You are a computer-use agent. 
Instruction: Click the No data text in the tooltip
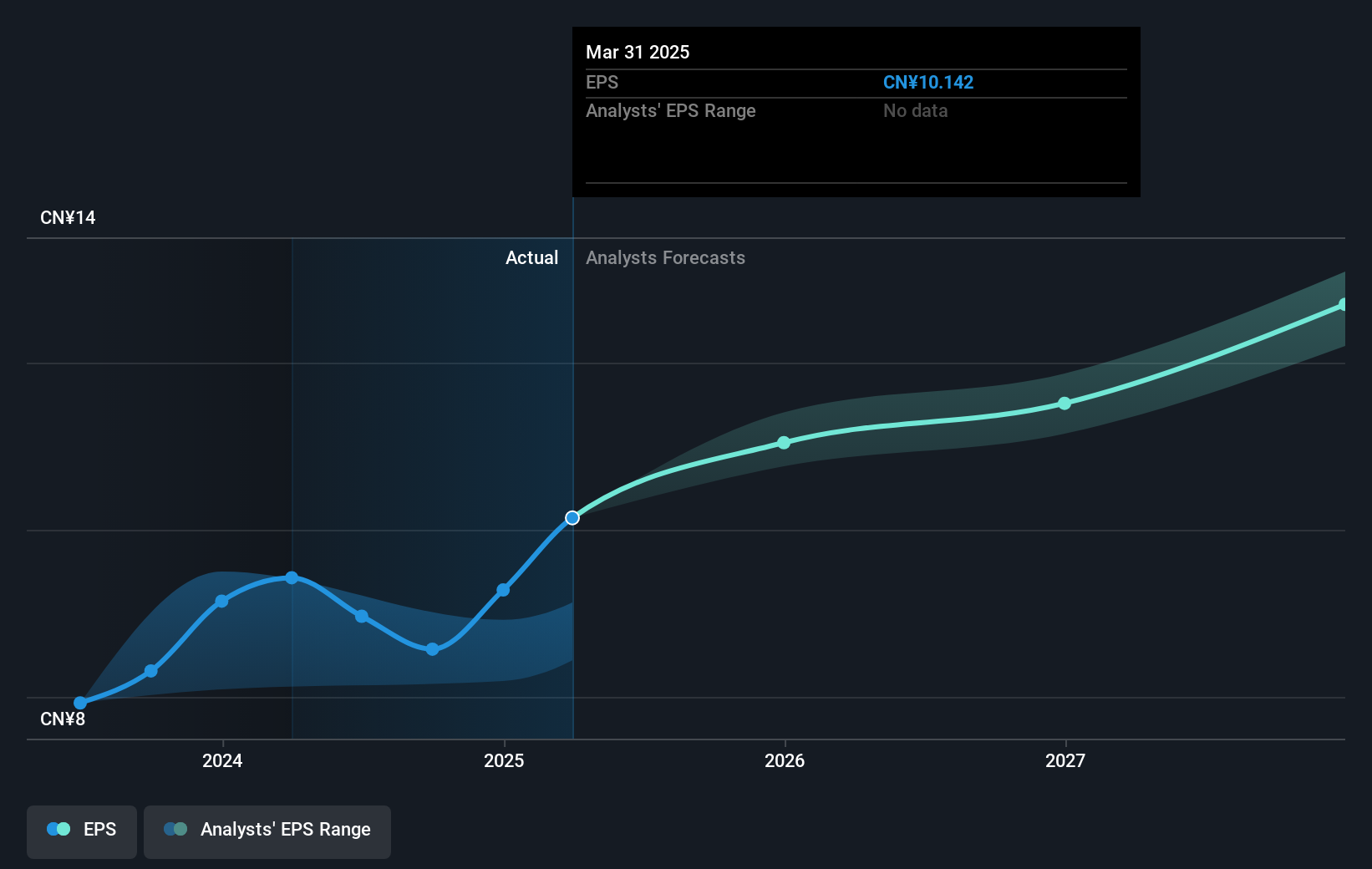[x=915, y=110]
